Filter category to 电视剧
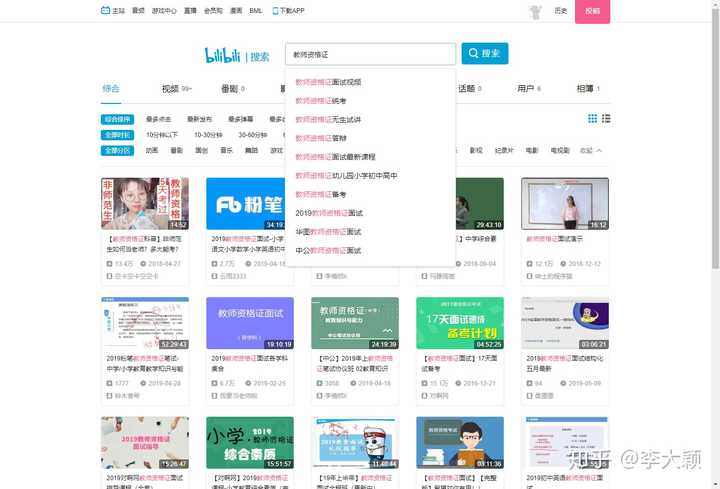 560,151
